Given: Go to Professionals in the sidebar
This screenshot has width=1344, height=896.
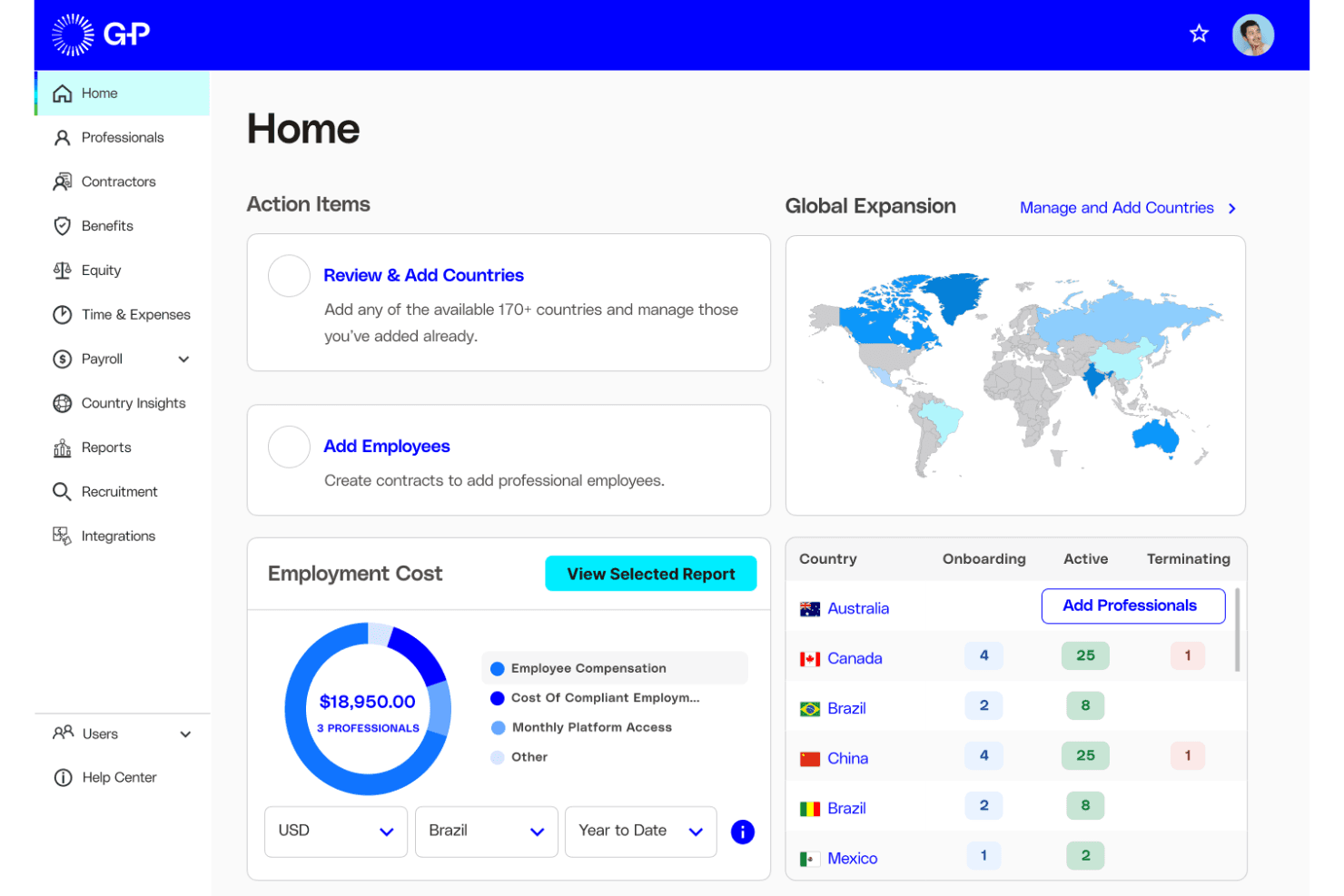Looking at the screenshot, I should coord(123,138).
